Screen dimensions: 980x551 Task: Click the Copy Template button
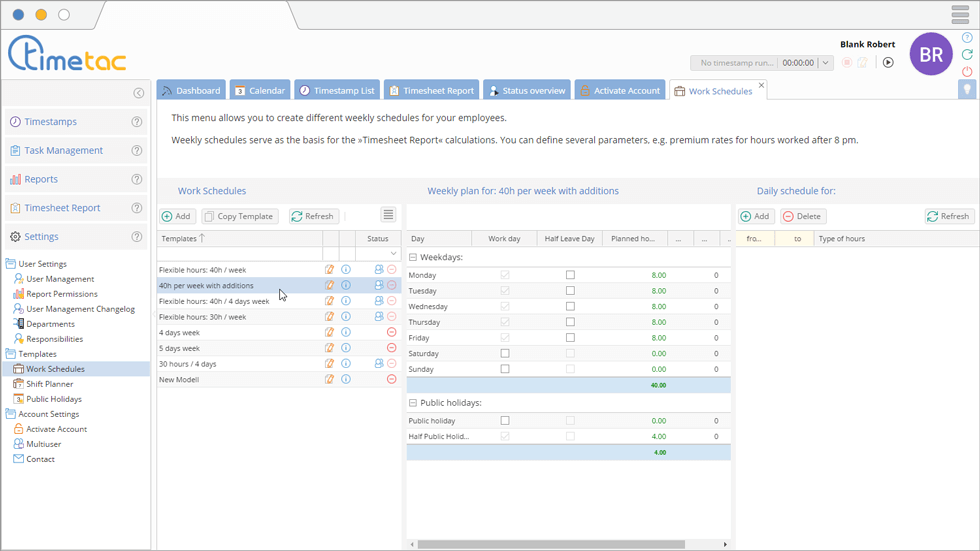(240, 216)
